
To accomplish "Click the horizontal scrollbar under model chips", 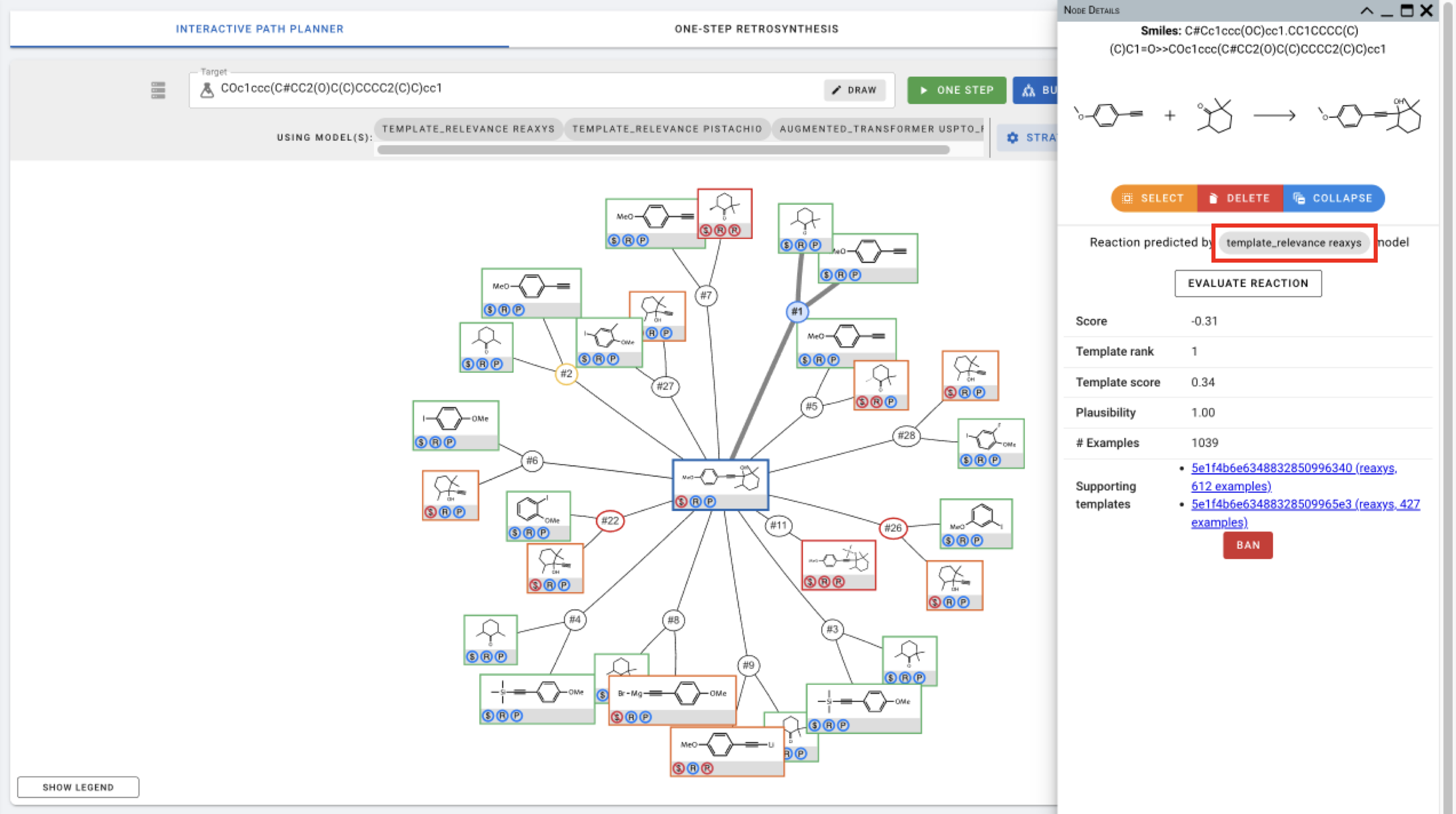I will (663, 150).
